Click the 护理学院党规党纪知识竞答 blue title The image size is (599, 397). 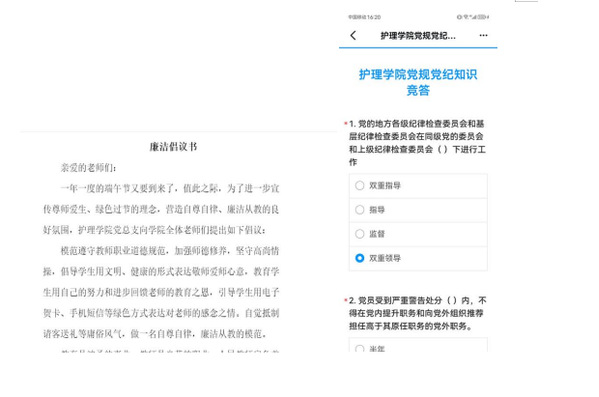pos(418,82)
